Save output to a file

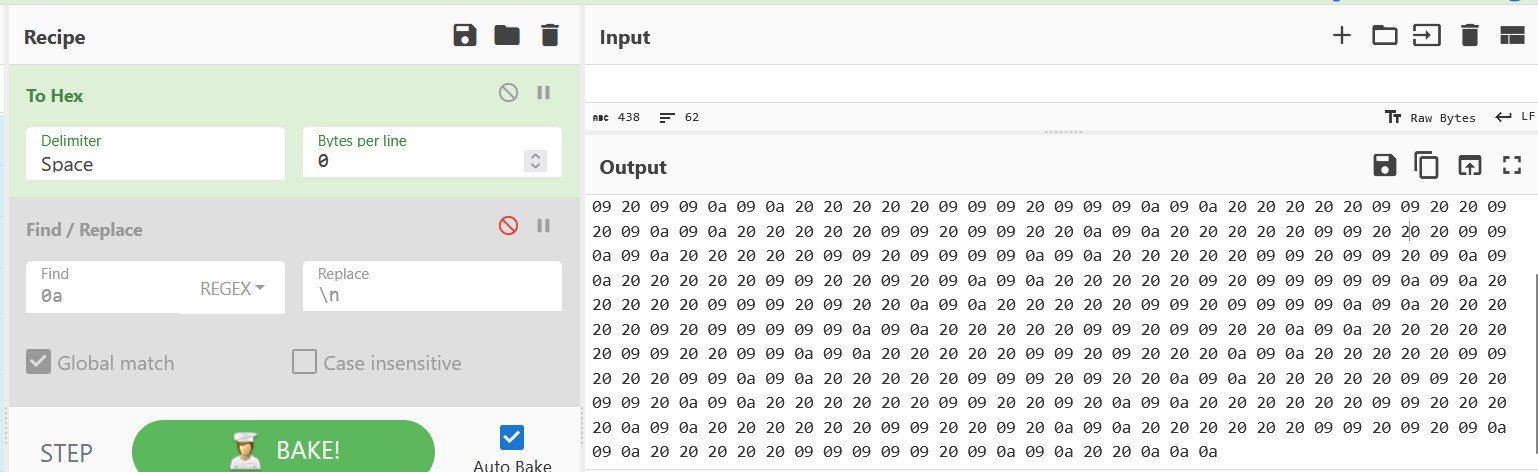(1385, 166)
